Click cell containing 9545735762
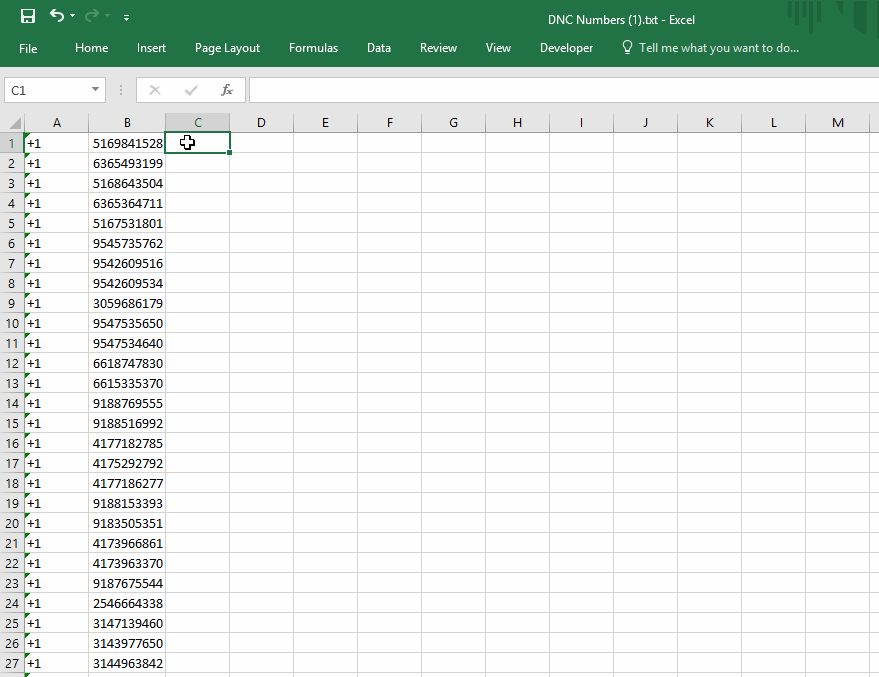 [127, 243]
